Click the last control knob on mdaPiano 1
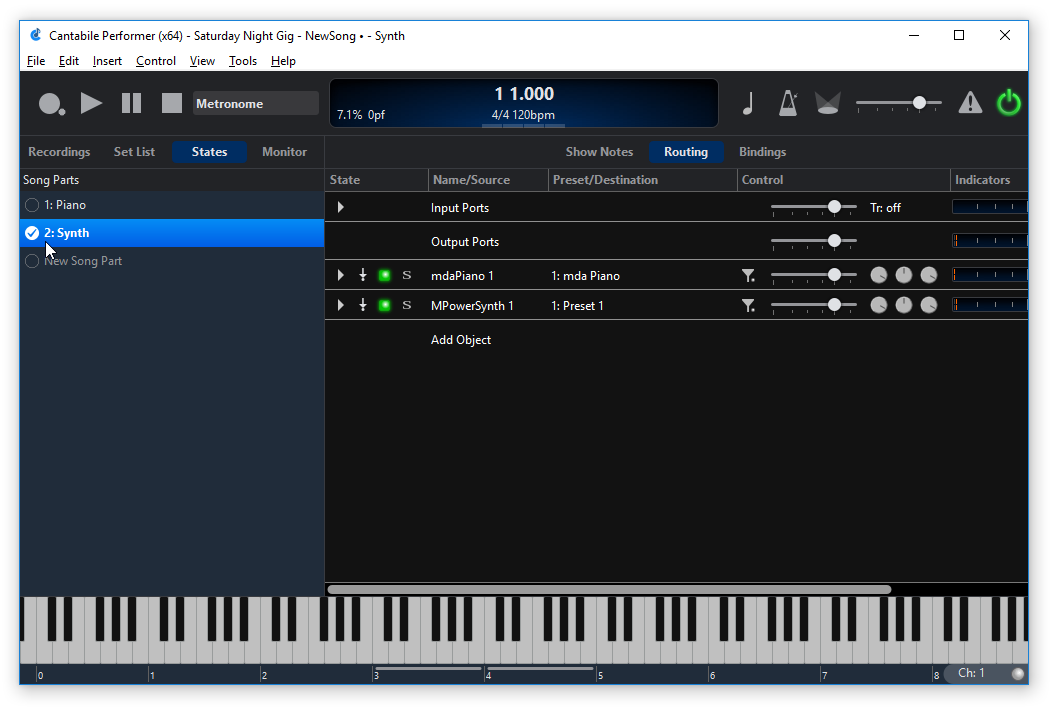The height and width of the screenshot is (708, 1052). click(x=929, y=275)
